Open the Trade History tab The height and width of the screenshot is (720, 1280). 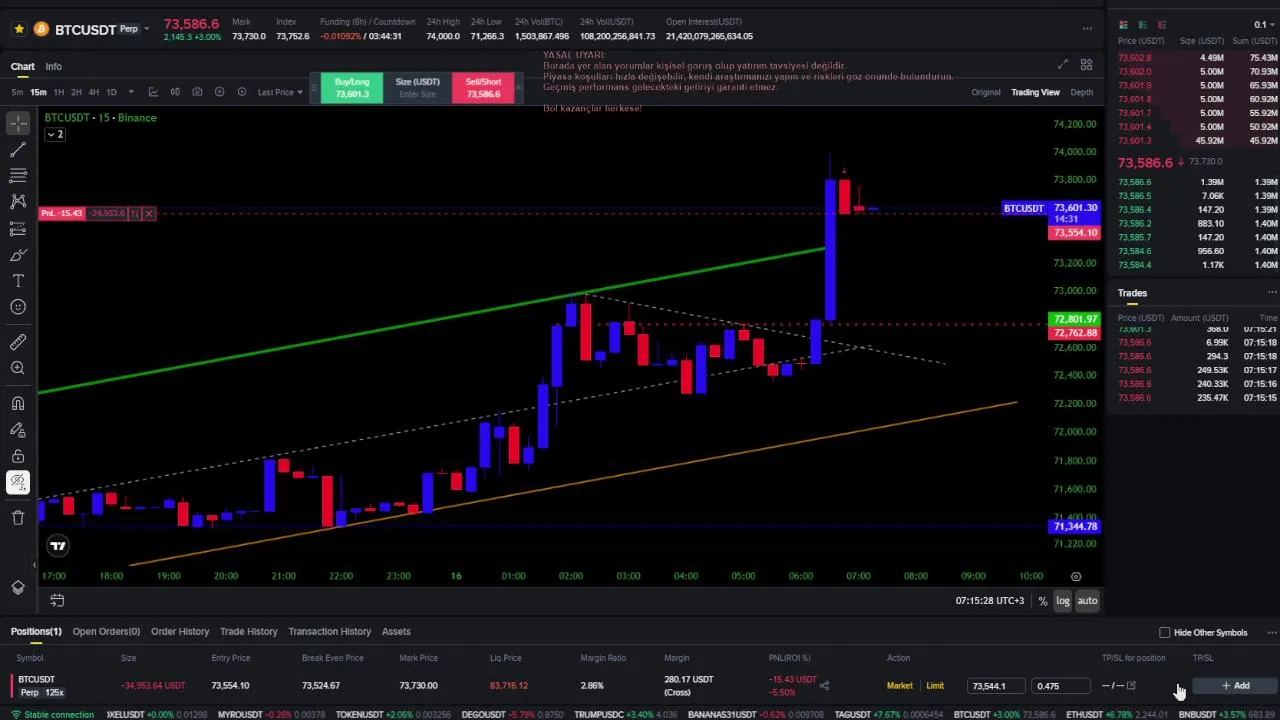[x=248, y=632]
